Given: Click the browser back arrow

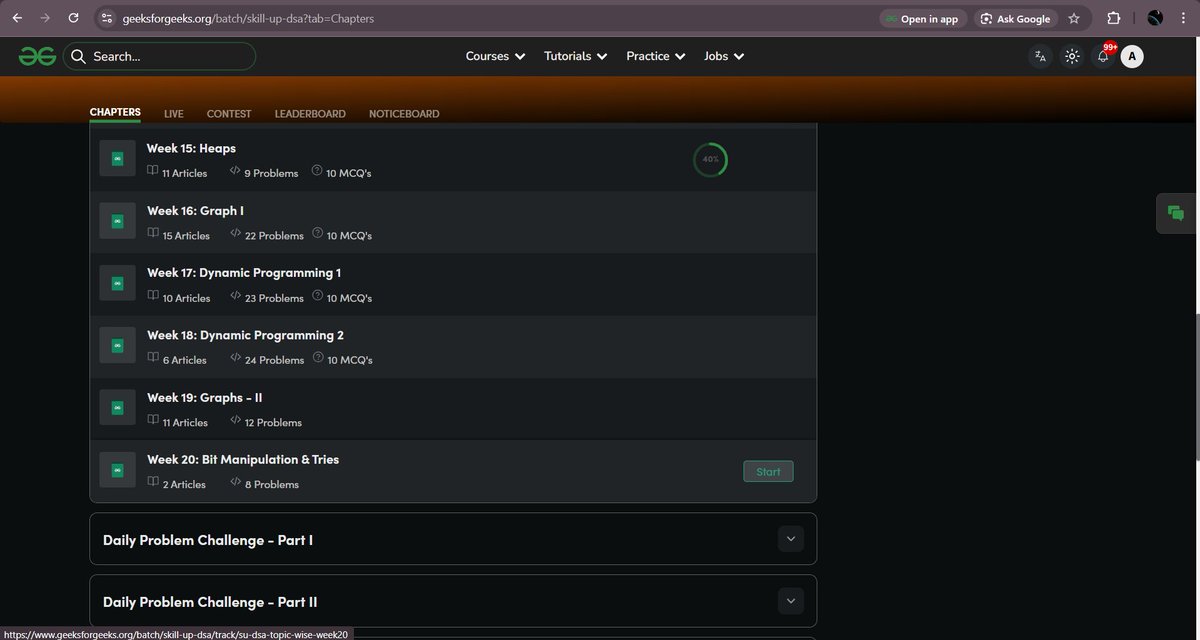Looking at the screenshot, I should pos(16,18).
